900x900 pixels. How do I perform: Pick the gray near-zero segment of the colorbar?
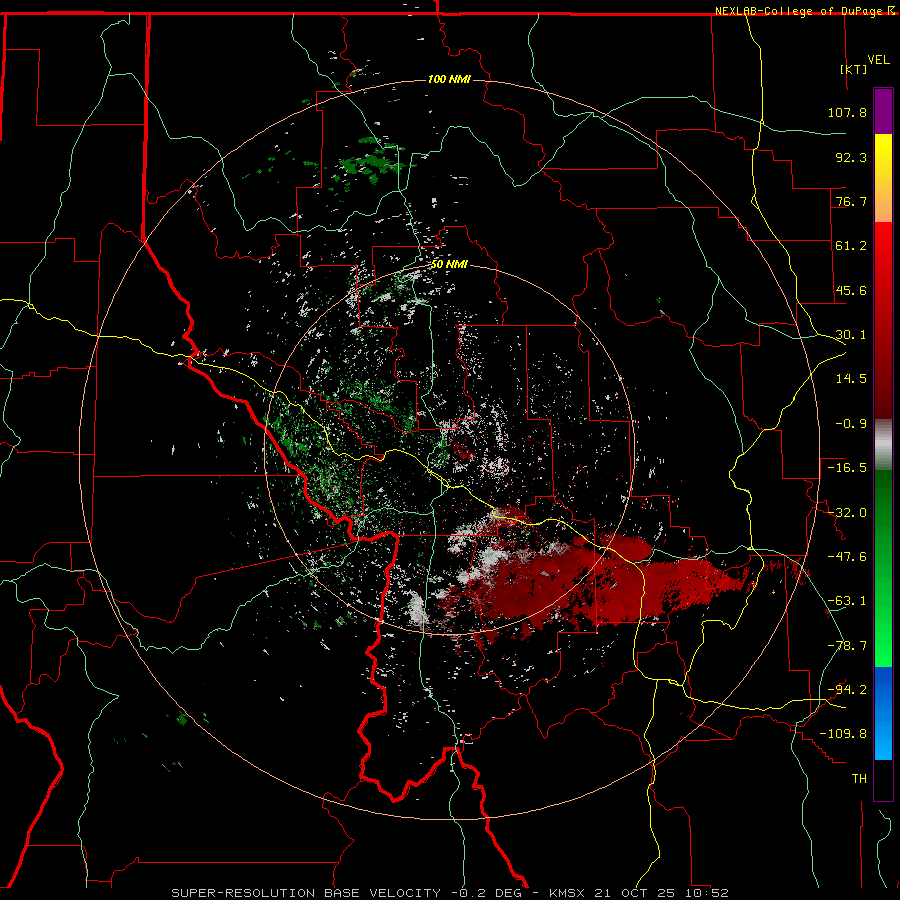pyautogui.click(x=883, y=445)
